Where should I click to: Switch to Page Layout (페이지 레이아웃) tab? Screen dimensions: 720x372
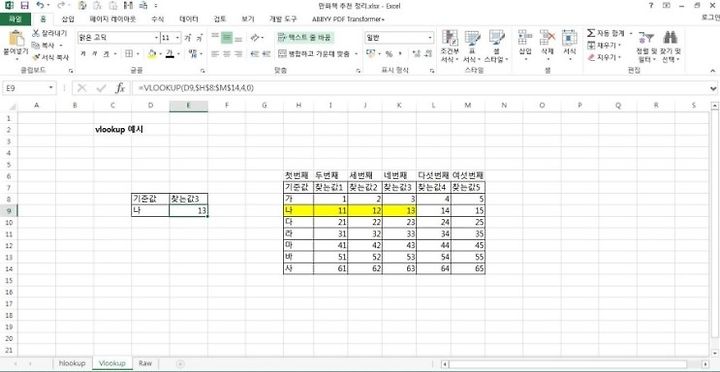(113, 19)
